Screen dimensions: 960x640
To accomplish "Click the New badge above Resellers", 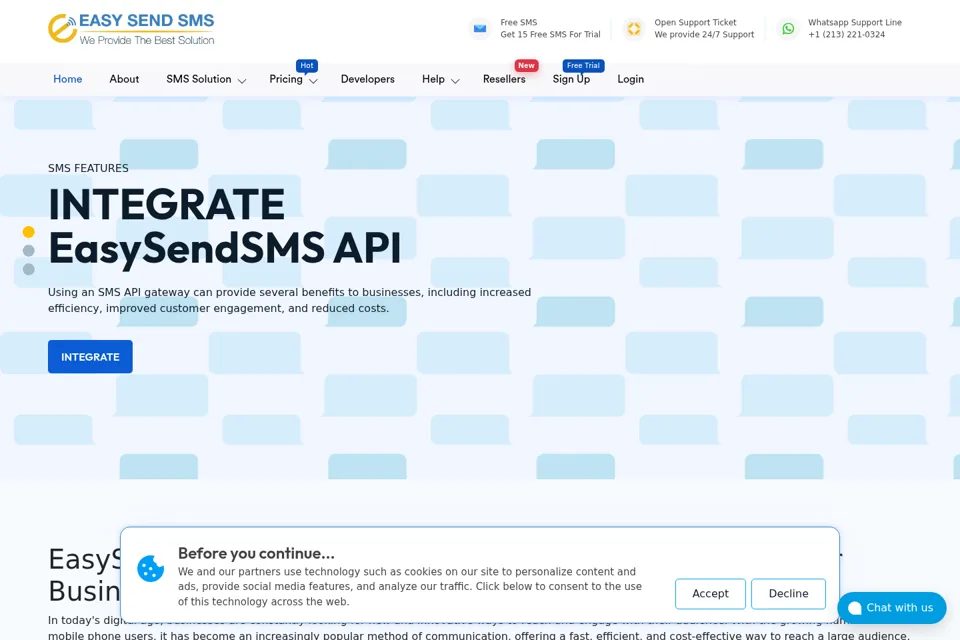I will click(x=526, y=66).
